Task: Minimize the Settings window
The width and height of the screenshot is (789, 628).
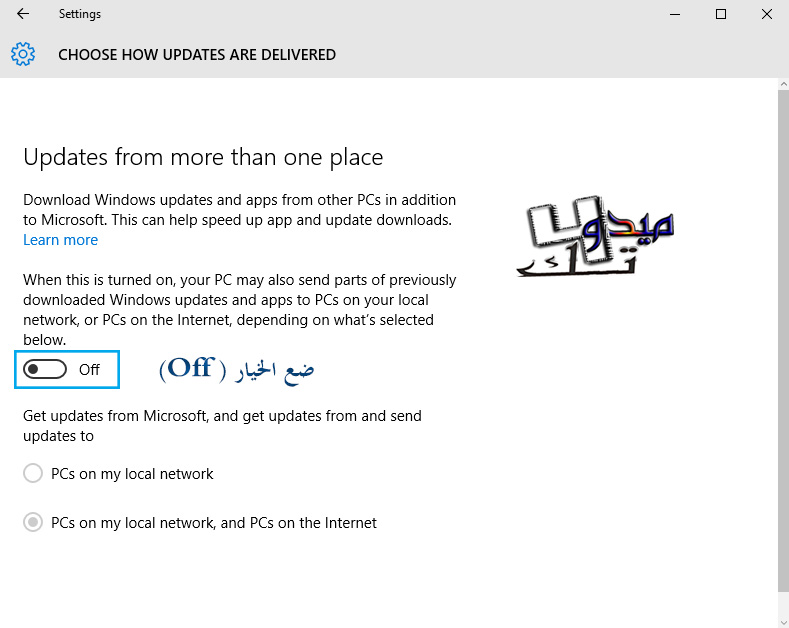Action: pos(675,14)
